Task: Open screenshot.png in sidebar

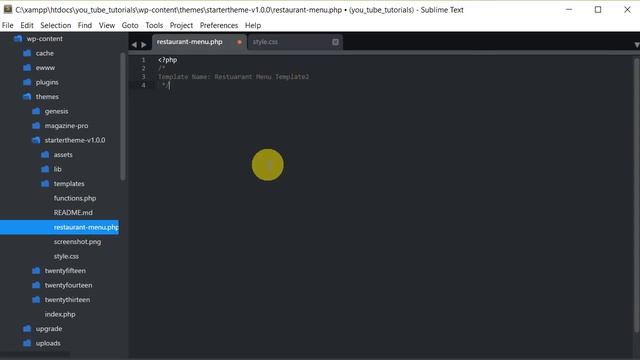Action: coord(77,242)
